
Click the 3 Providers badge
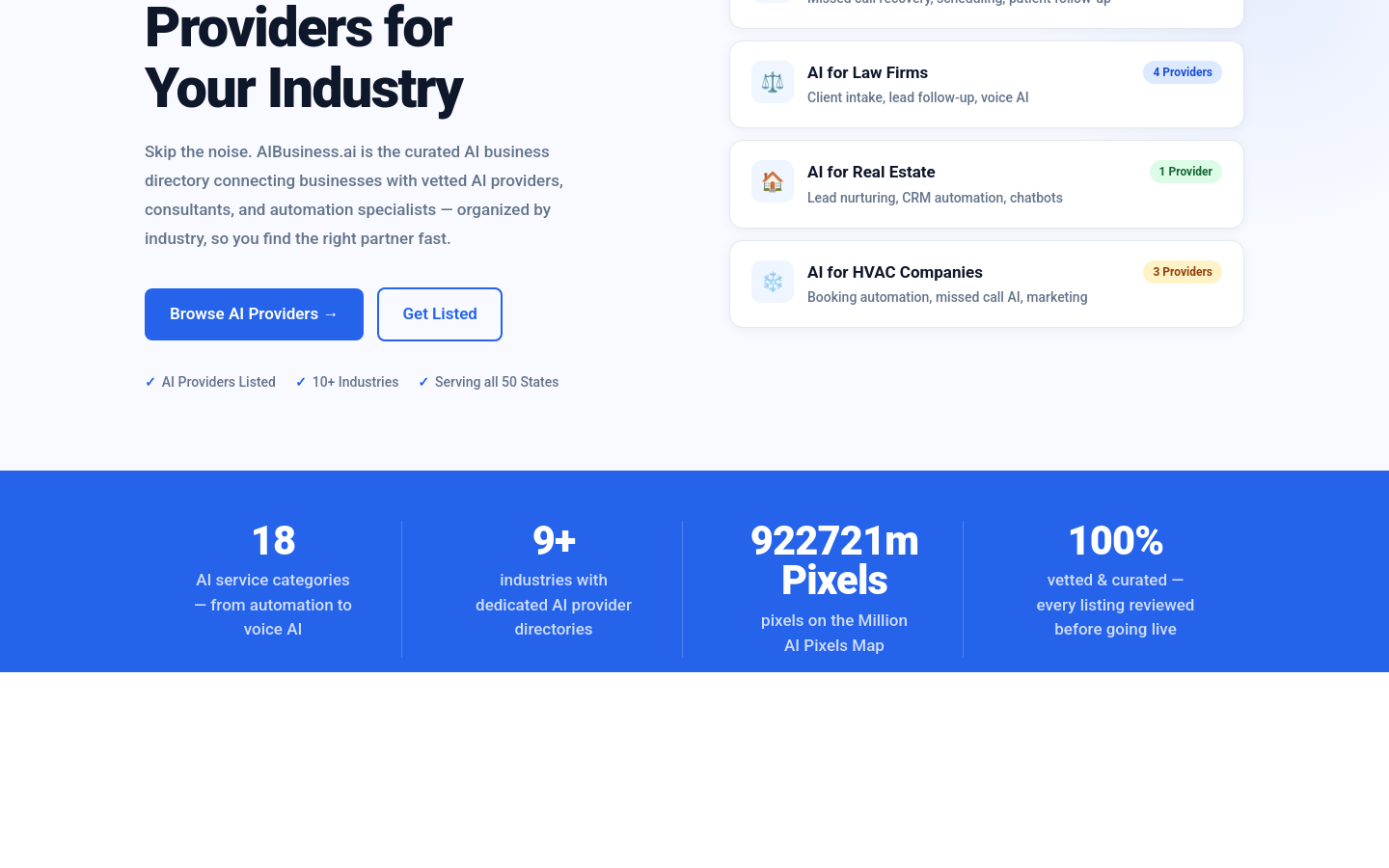tap(1183, 272)
